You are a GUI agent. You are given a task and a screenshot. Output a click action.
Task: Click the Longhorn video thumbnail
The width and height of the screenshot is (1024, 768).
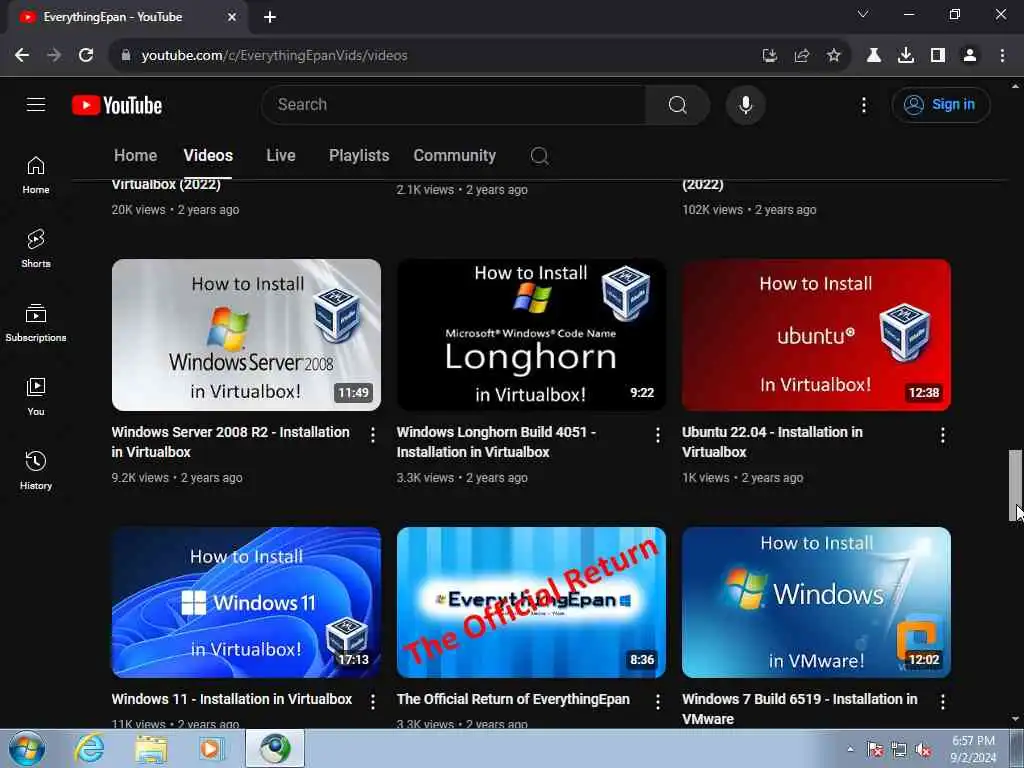[x=531, y=335]
